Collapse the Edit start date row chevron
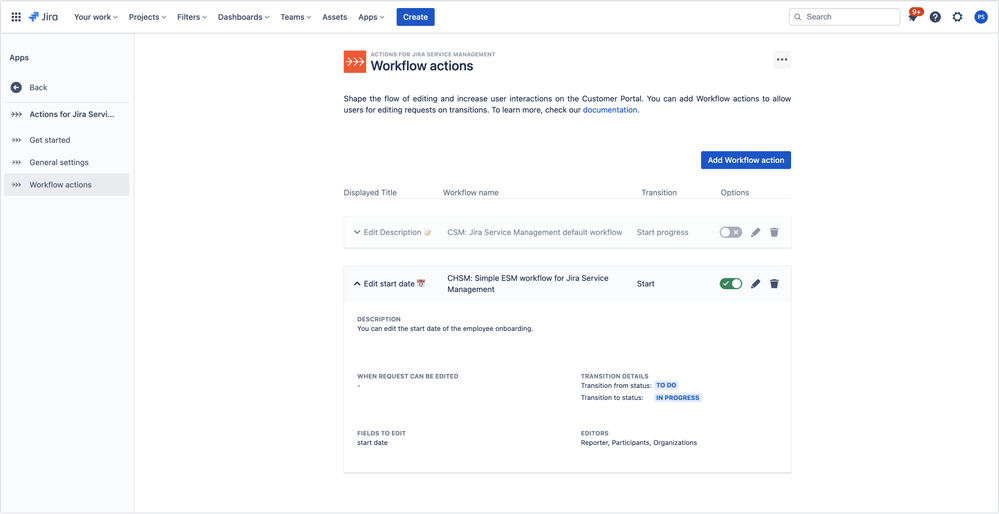Screen dimensions: 999x514 357,283
